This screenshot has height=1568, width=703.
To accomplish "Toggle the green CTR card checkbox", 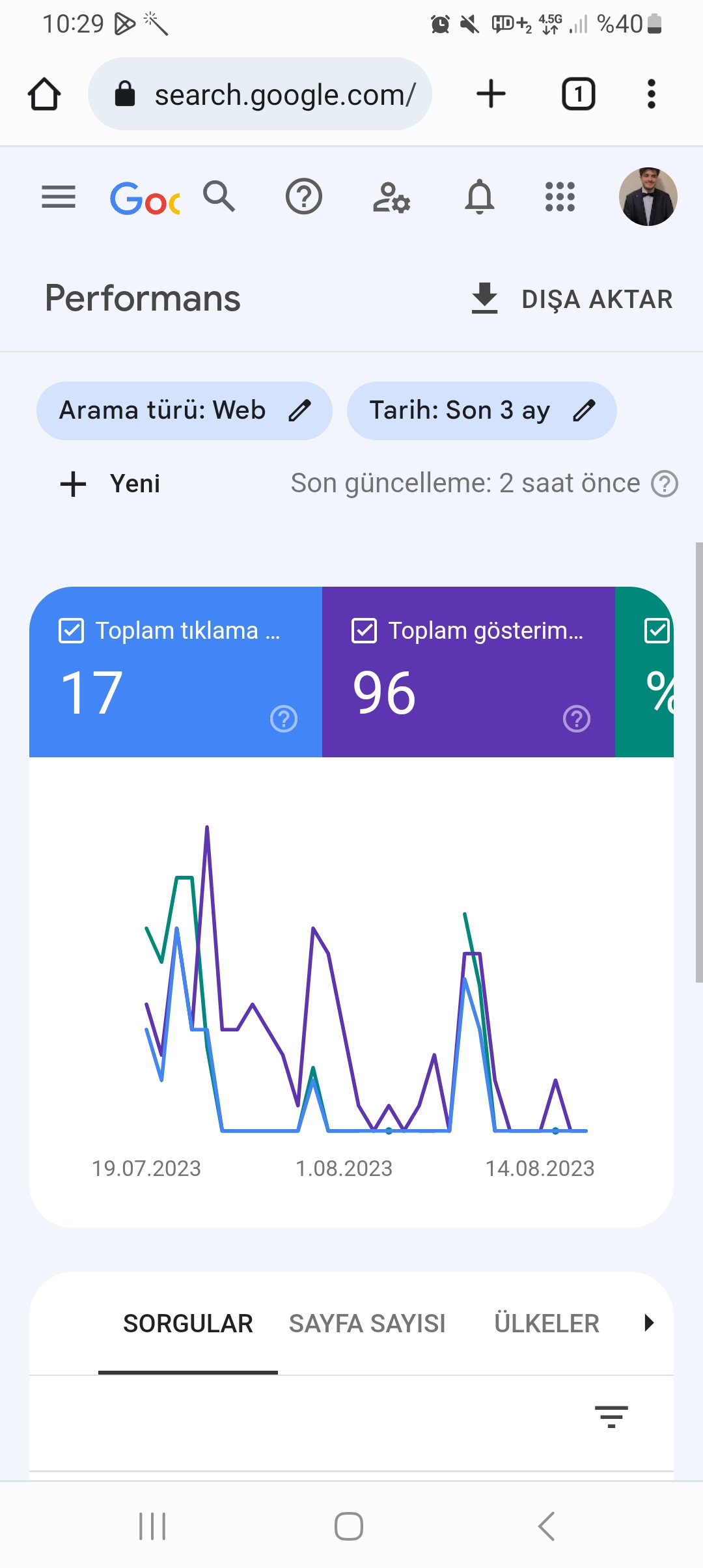I will tap(657, 630).
